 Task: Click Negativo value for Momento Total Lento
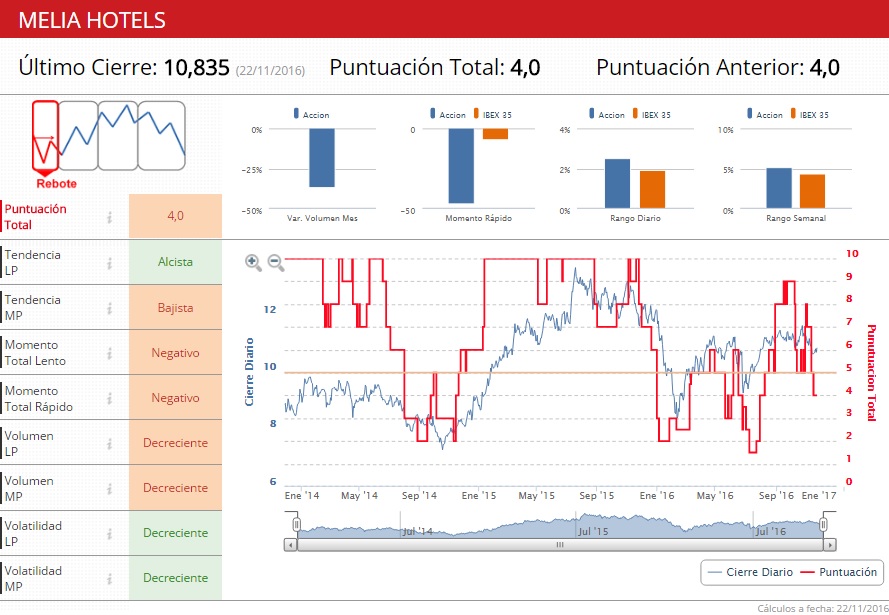[x=175, y=353]
